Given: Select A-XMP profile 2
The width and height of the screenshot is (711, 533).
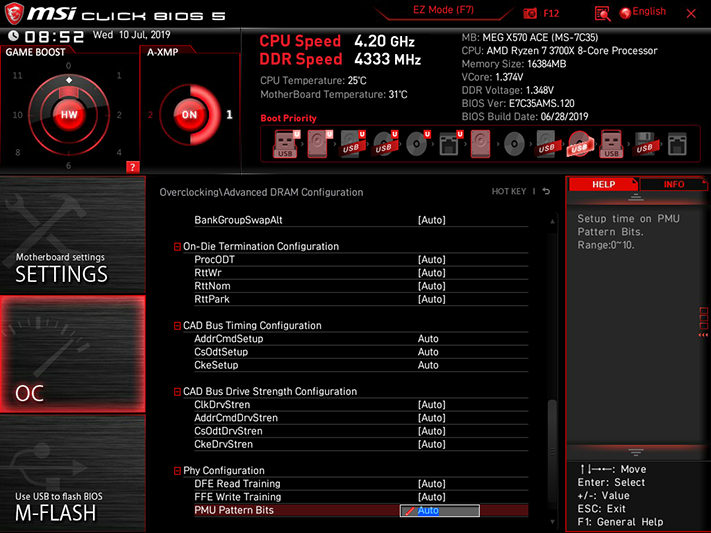Looking at the screenshot, I should click(x=150, y=115).
